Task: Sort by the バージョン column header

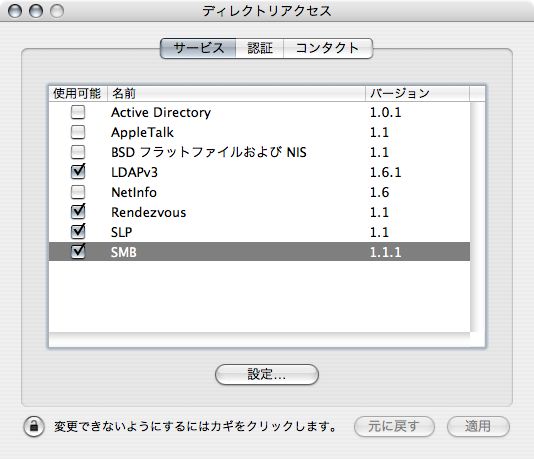Action: pos(418,93)
